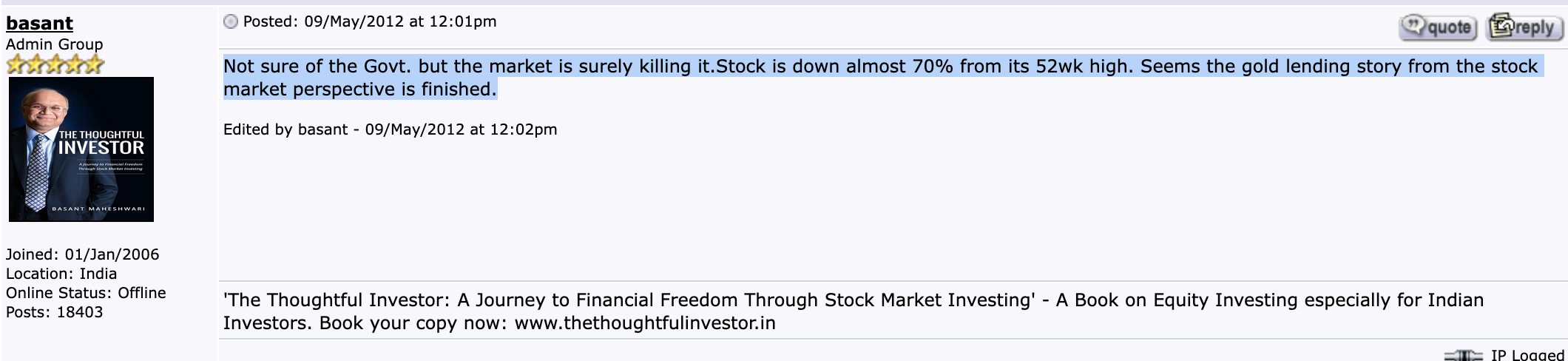
Task: Click the 'Posts: 18403' count
Action: pyautogui.click(x=54, y=312)
